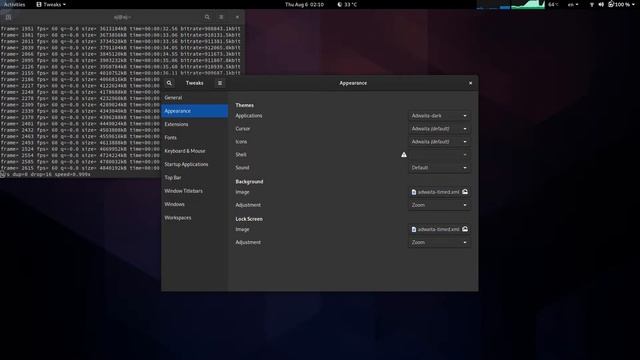Click the Shell theme warning icon

coord(404,155)
